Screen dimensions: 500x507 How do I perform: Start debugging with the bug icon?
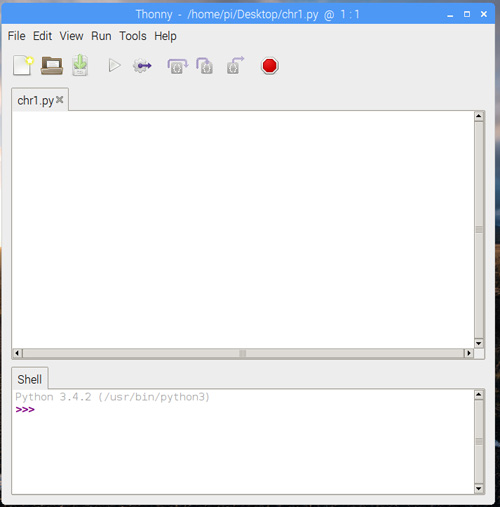point(142,66)
